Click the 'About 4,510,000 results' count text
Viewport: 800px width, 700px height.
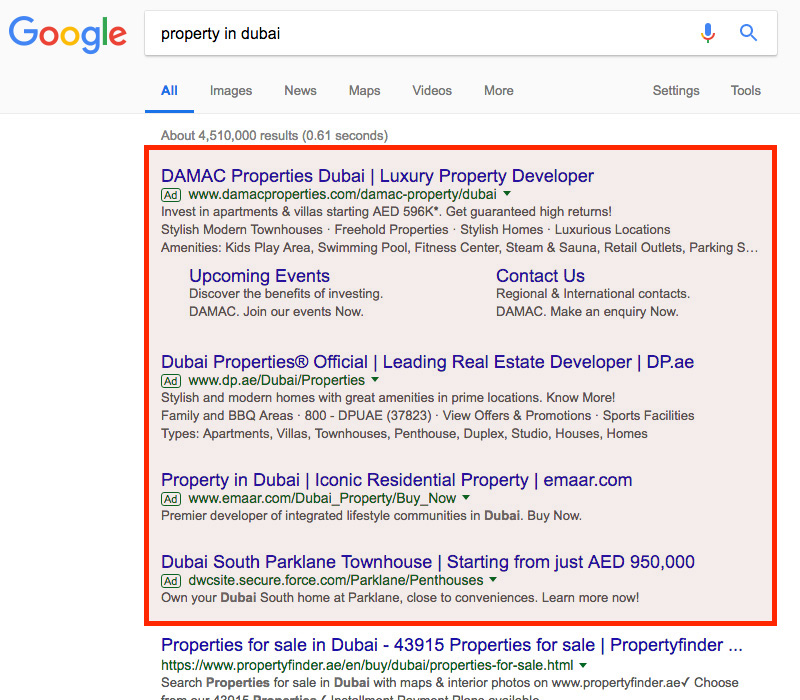[x=274, y=136]
